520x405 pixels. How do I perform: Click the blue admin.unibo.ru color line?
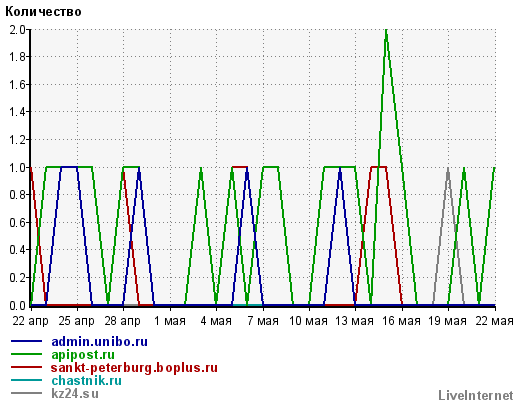[x=27, y=341]
